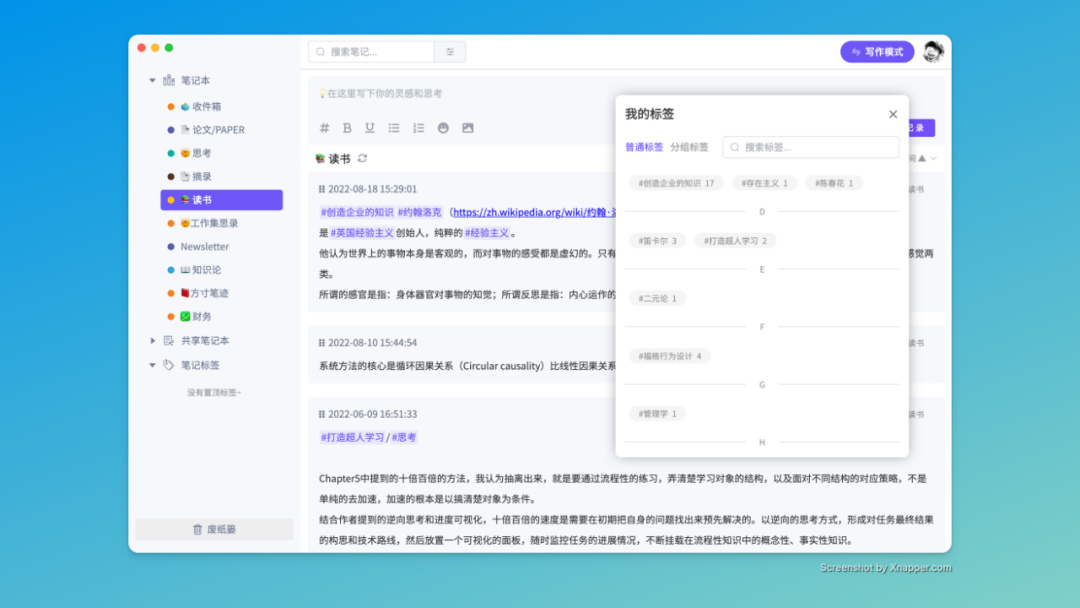This screenshot has width=1080, height=608.
Task: Open the zh.wikipedia.org link in the note
Action: click(x=534, y=212)
